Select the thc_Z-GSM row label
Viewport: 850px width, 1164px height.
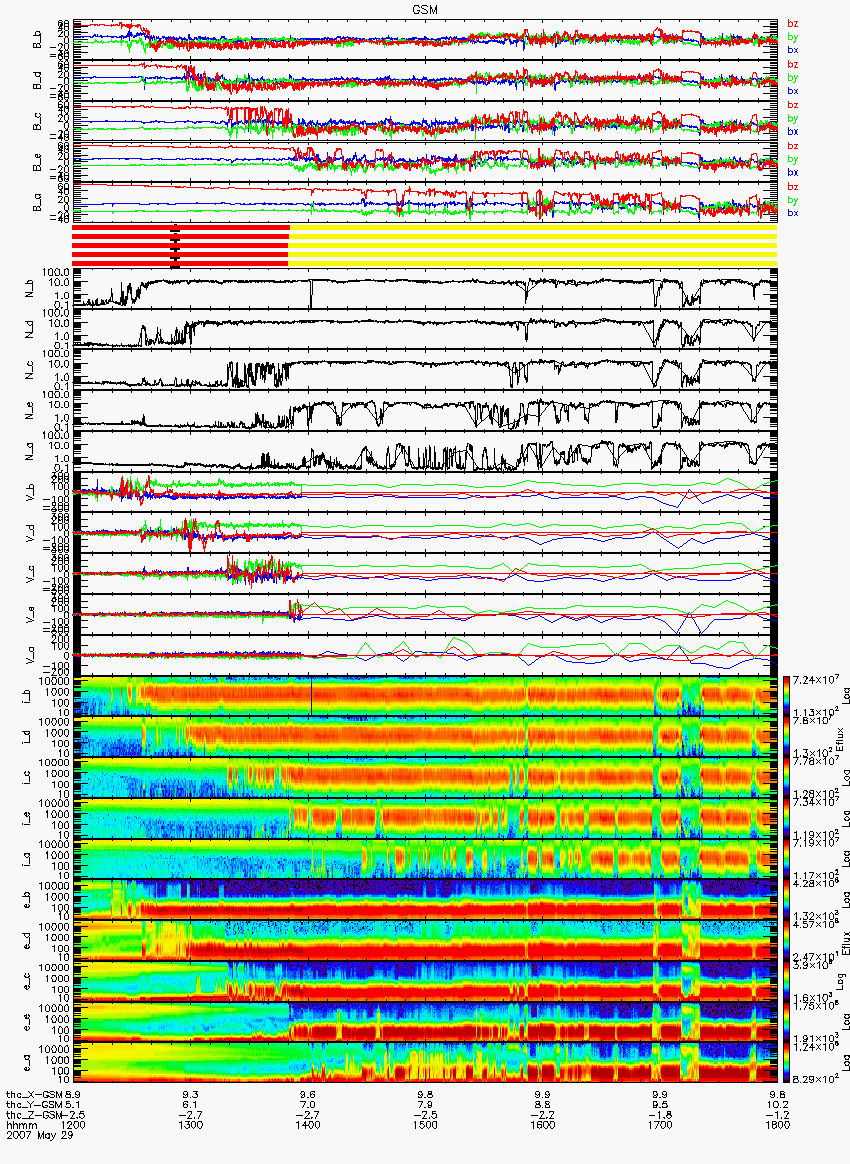[x=34, y=1114]
